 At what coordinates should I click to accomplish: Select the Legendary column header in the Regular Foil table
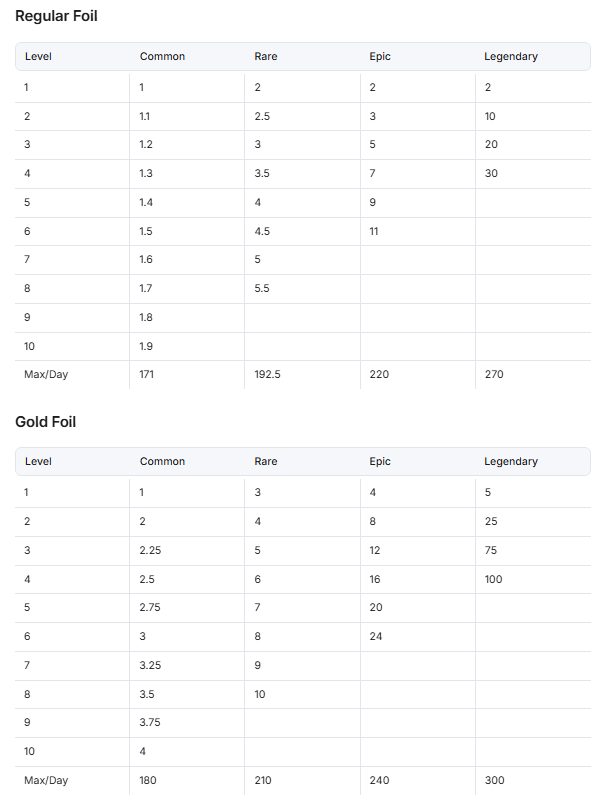511,56
